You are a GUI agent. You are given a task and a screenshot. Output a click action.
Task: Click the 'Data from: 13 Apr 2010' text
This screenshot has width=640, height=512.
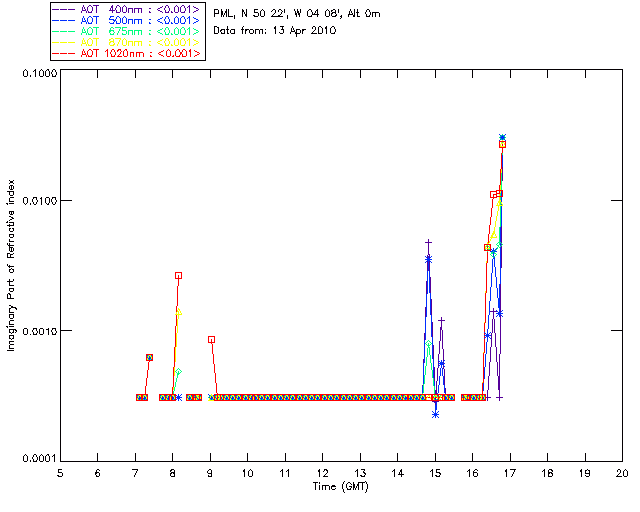click(275, 31)
